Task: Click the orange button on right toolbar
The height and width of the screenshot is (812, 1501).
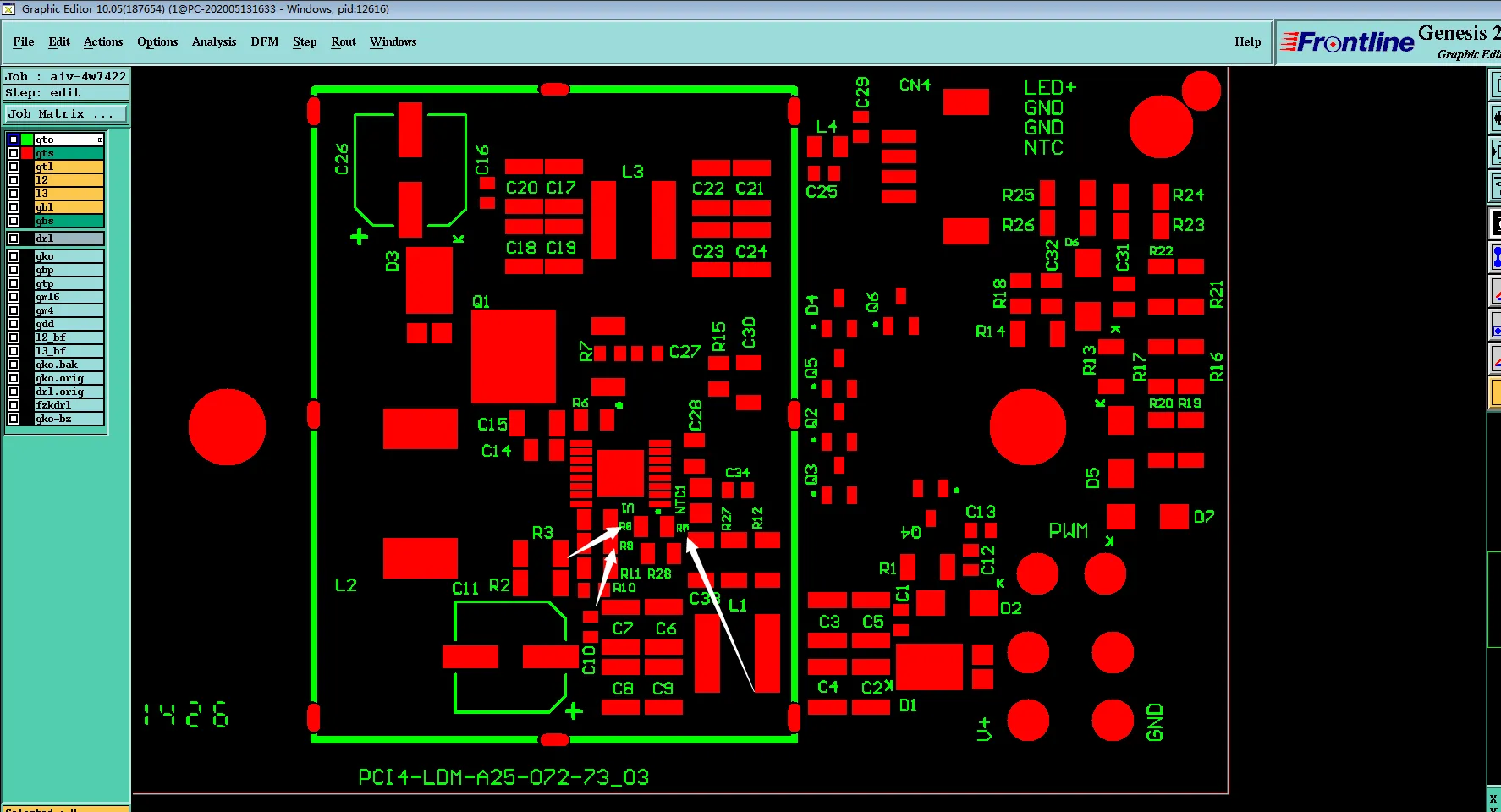Action: [1495, 392]
